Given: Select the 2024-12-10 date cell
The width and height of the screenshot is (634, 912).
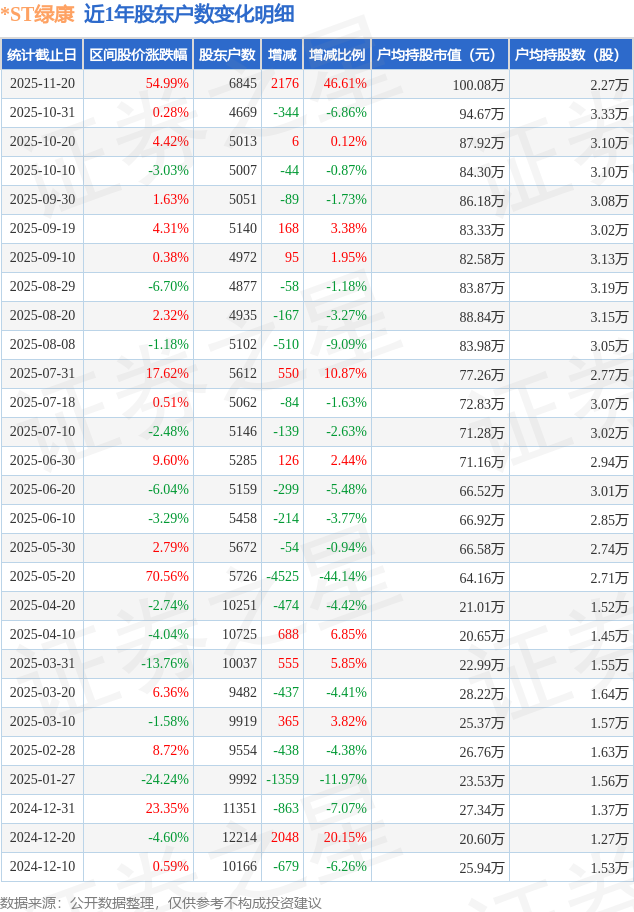Looking at the screenshot, I should (x=42, y=867).
